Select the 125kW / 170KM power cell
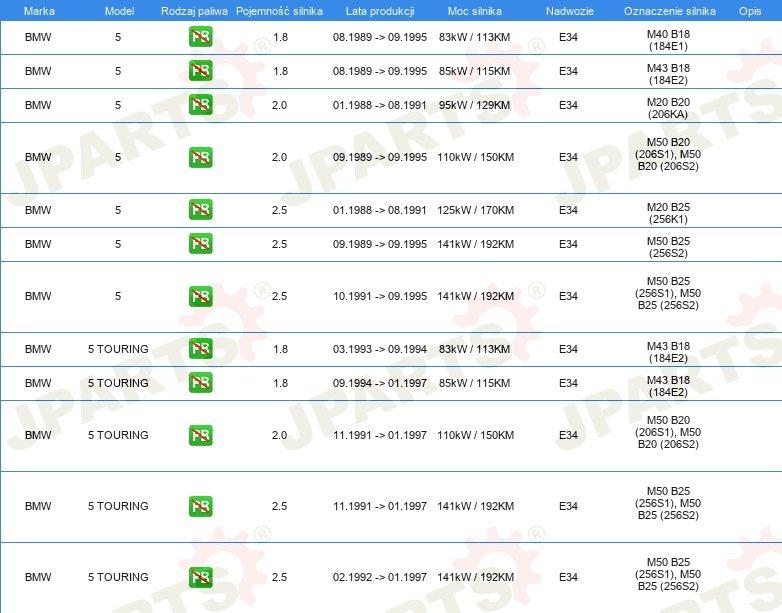782x613 pixels. click(475, 210)
